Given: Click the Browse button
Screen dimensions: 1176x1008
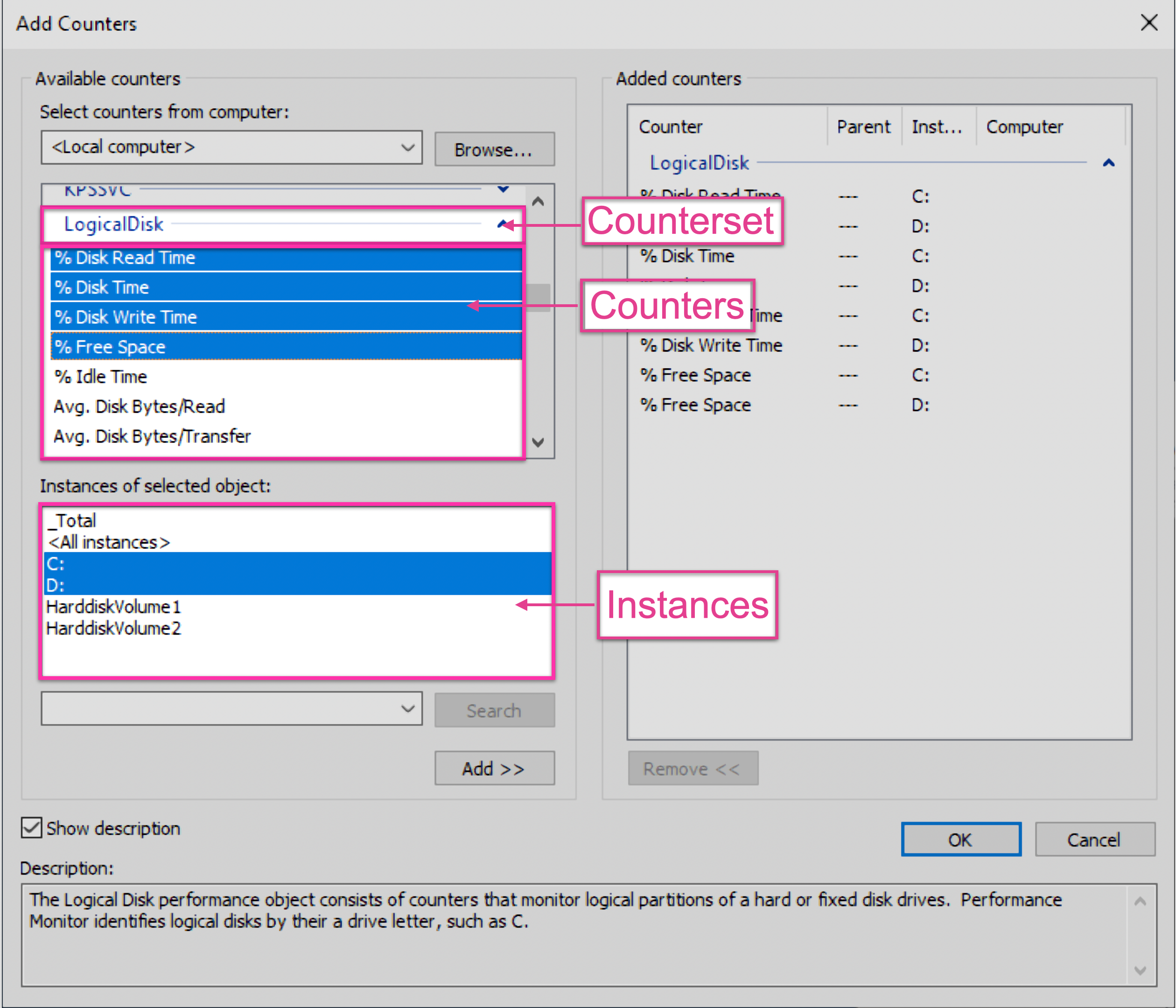Looking at the screenshot, I should coord(494,149).
